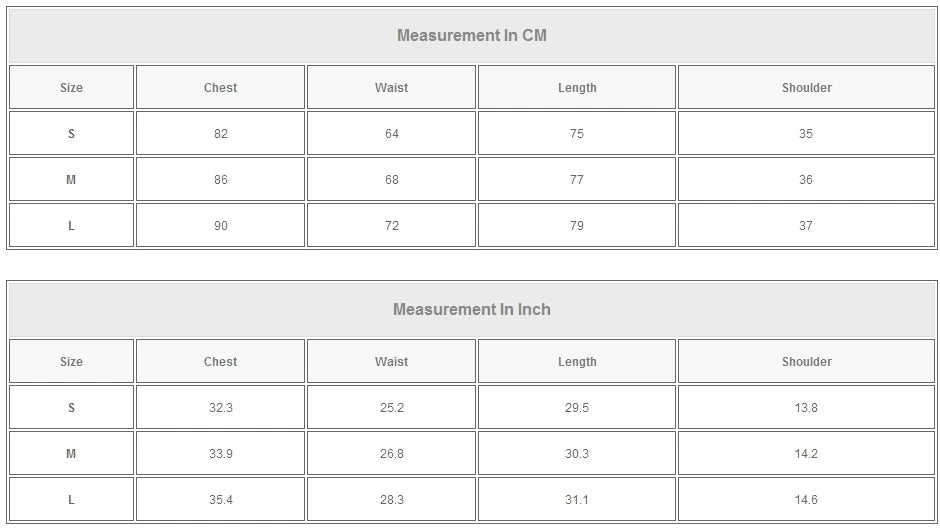Select the M size label in the Inch table

point(71,454)
